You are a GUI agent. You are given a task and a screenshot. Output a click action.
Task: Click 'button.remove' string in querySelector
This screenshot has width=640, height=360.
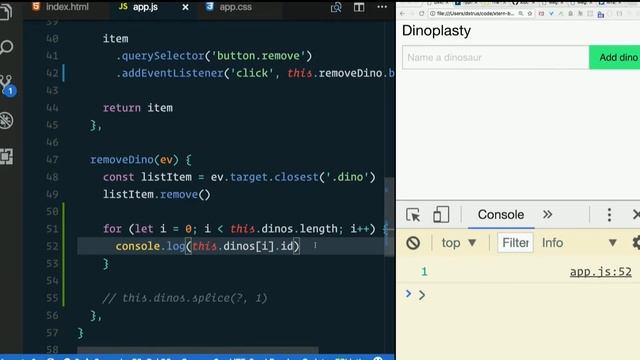pyautogui.click(x=261, y=56)
